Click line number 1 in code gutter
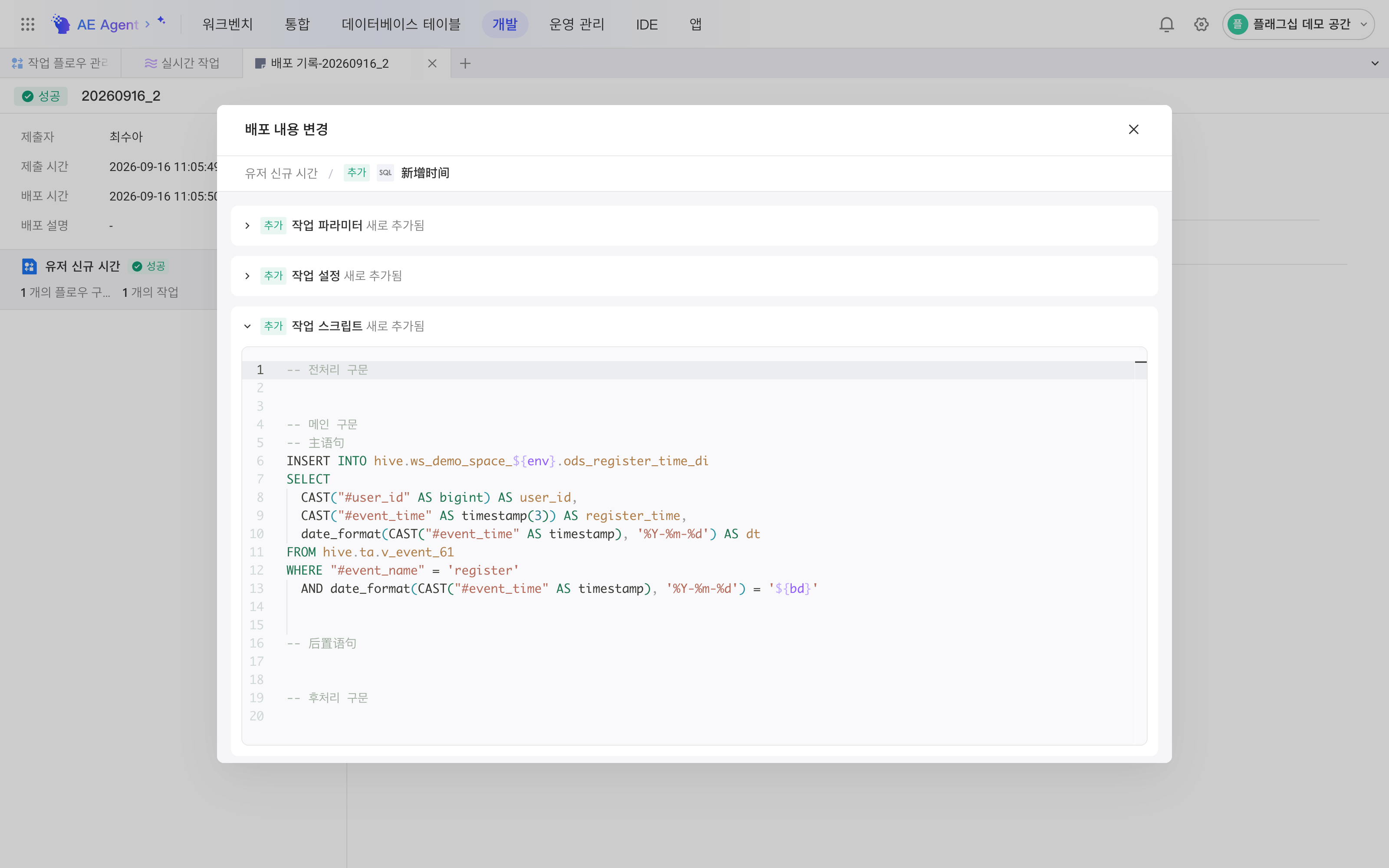This screenshot has height=868, width=1389. click(260, 370)
